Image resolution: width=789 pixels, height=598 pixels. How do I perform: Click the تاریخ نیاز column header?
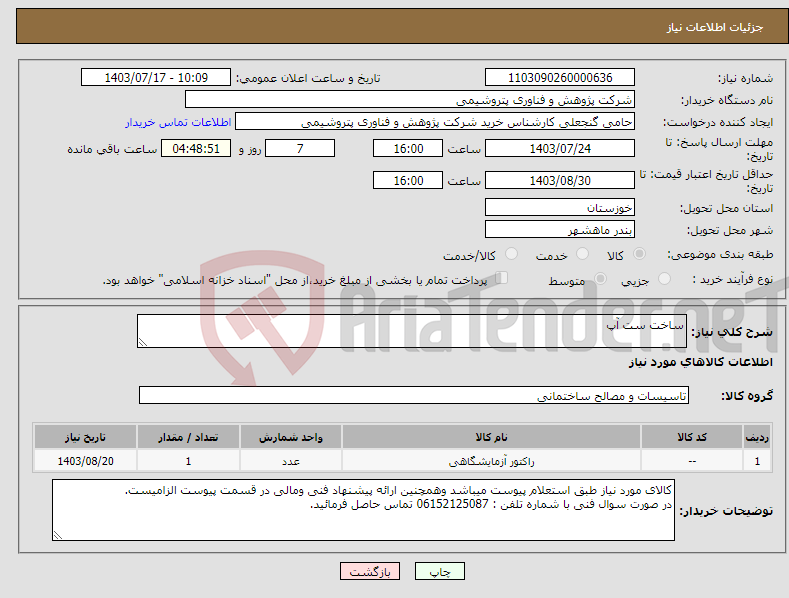85,437
